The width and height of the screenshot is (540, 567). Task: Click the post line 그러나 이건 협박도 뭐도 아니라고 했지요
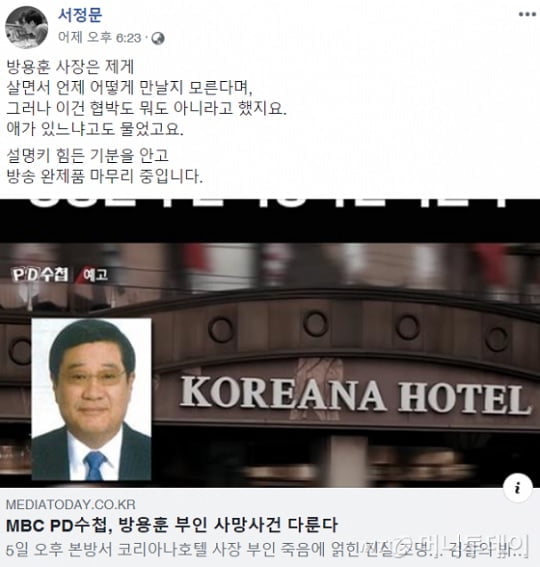[146, 108]
